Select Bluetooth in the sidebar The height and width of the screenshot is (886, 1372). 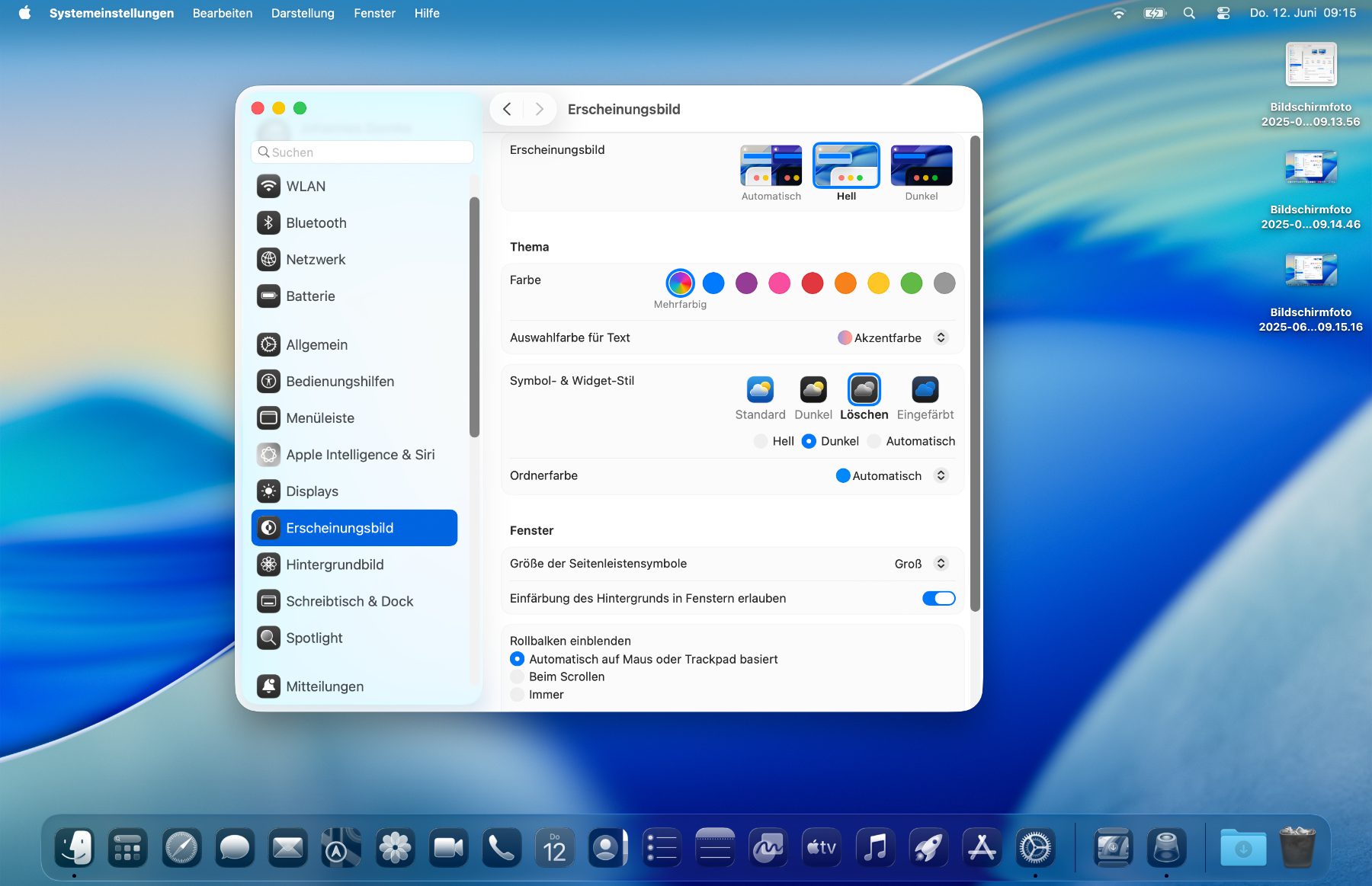point(316,223)
